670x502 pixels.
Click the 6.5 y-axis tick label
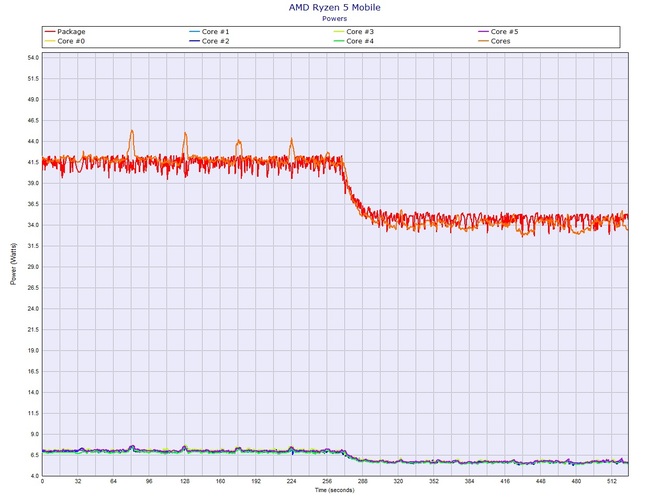click(35, 455)
